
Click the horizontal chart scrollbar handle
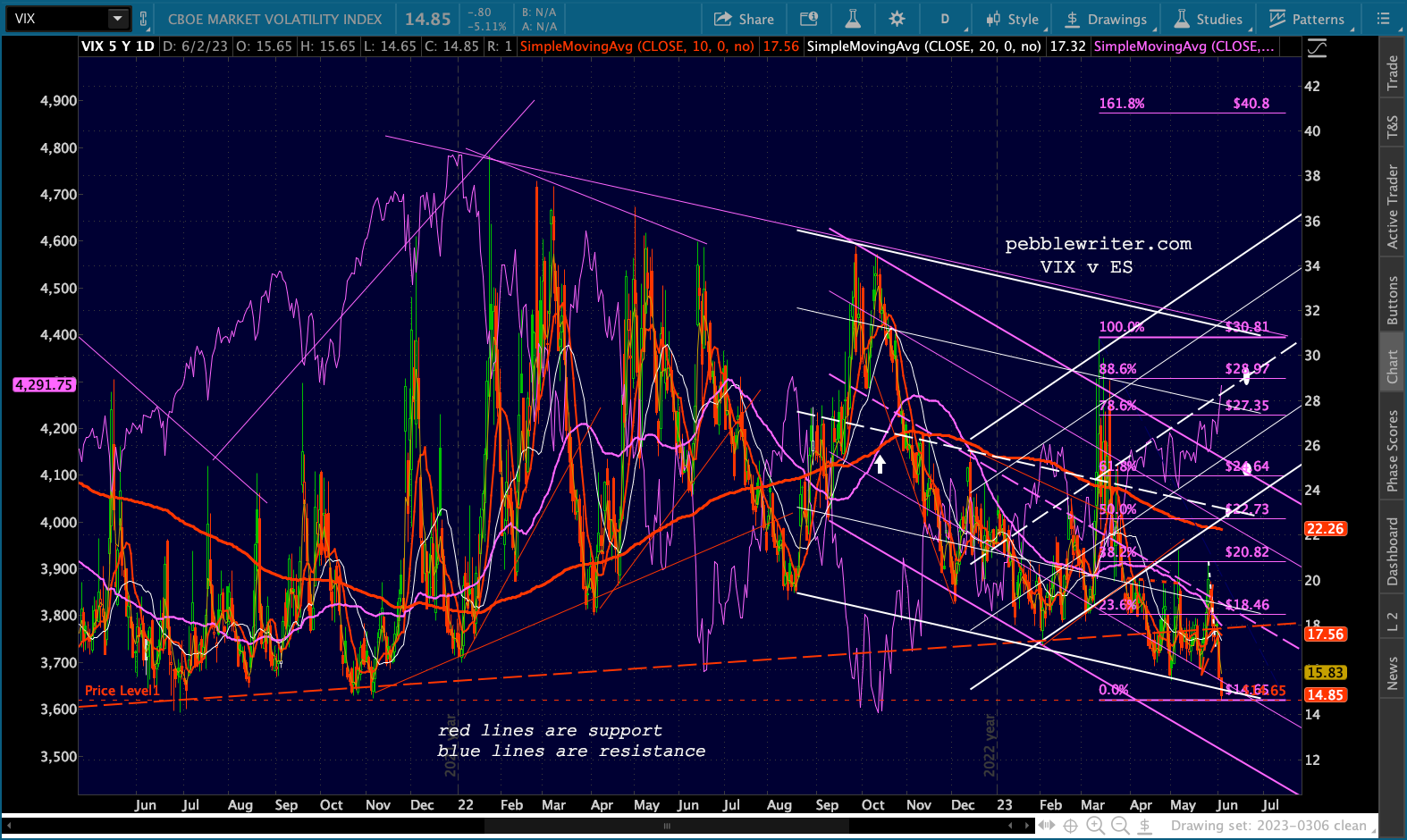coord(666,826)
